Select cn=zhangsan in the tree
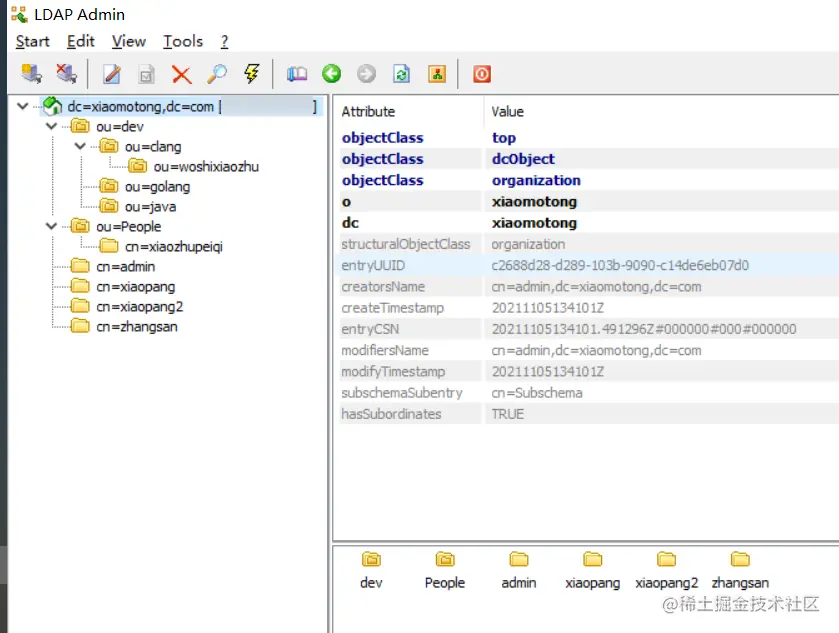The image size is (839, 633). click(136, 327)
